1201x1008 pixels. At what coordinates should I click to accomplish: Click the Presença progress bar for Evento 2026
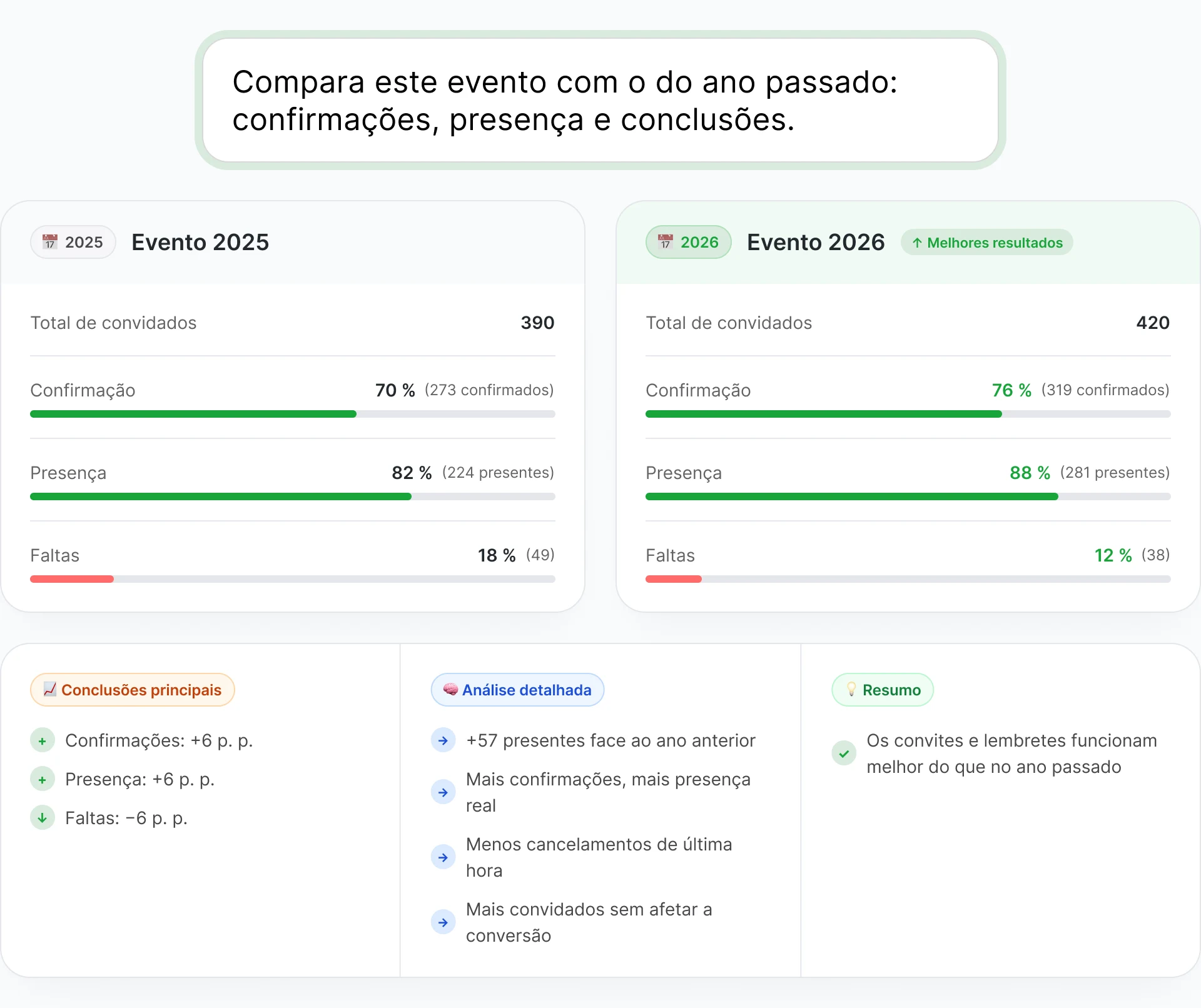pos(908,496)
